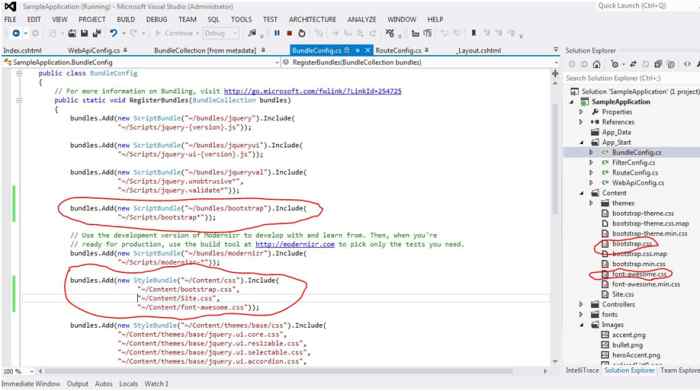The height and width of the screenshot is (391, 700).
Task: Open the document tab overflow dropdown
Action: pos(556,50)
